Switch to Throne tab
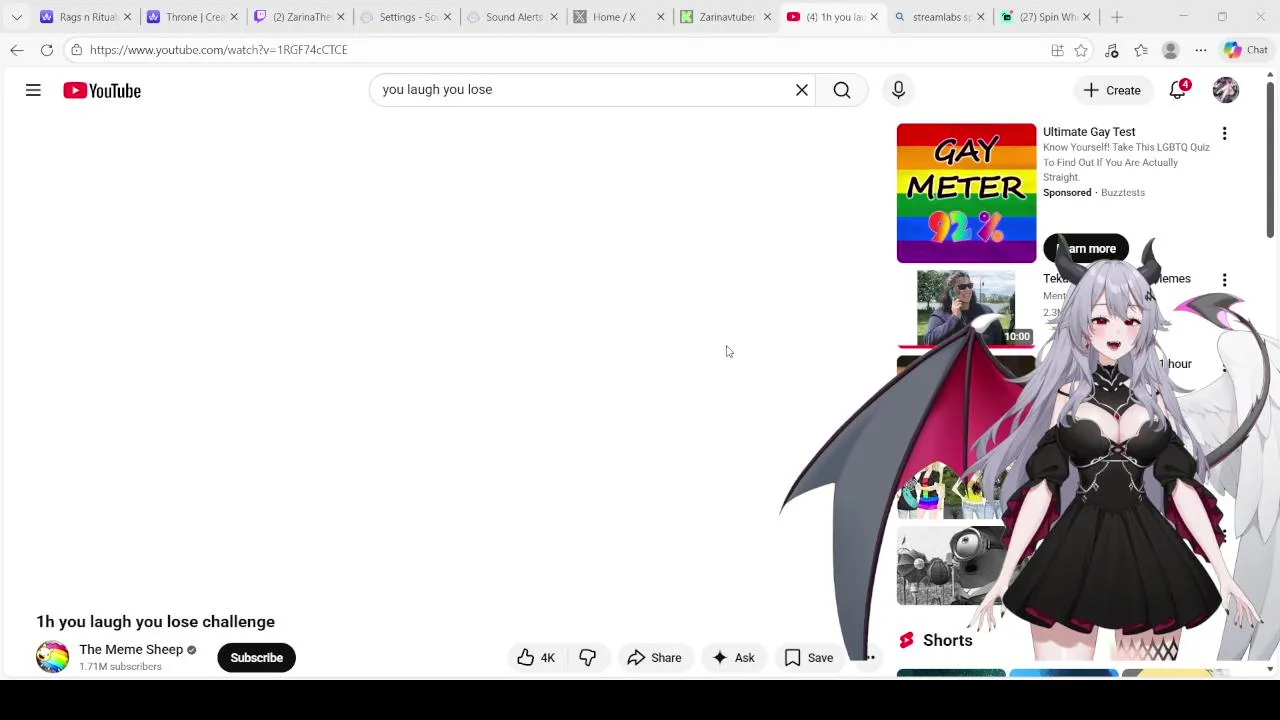1280x720 pixels. (x=191, y=17)
